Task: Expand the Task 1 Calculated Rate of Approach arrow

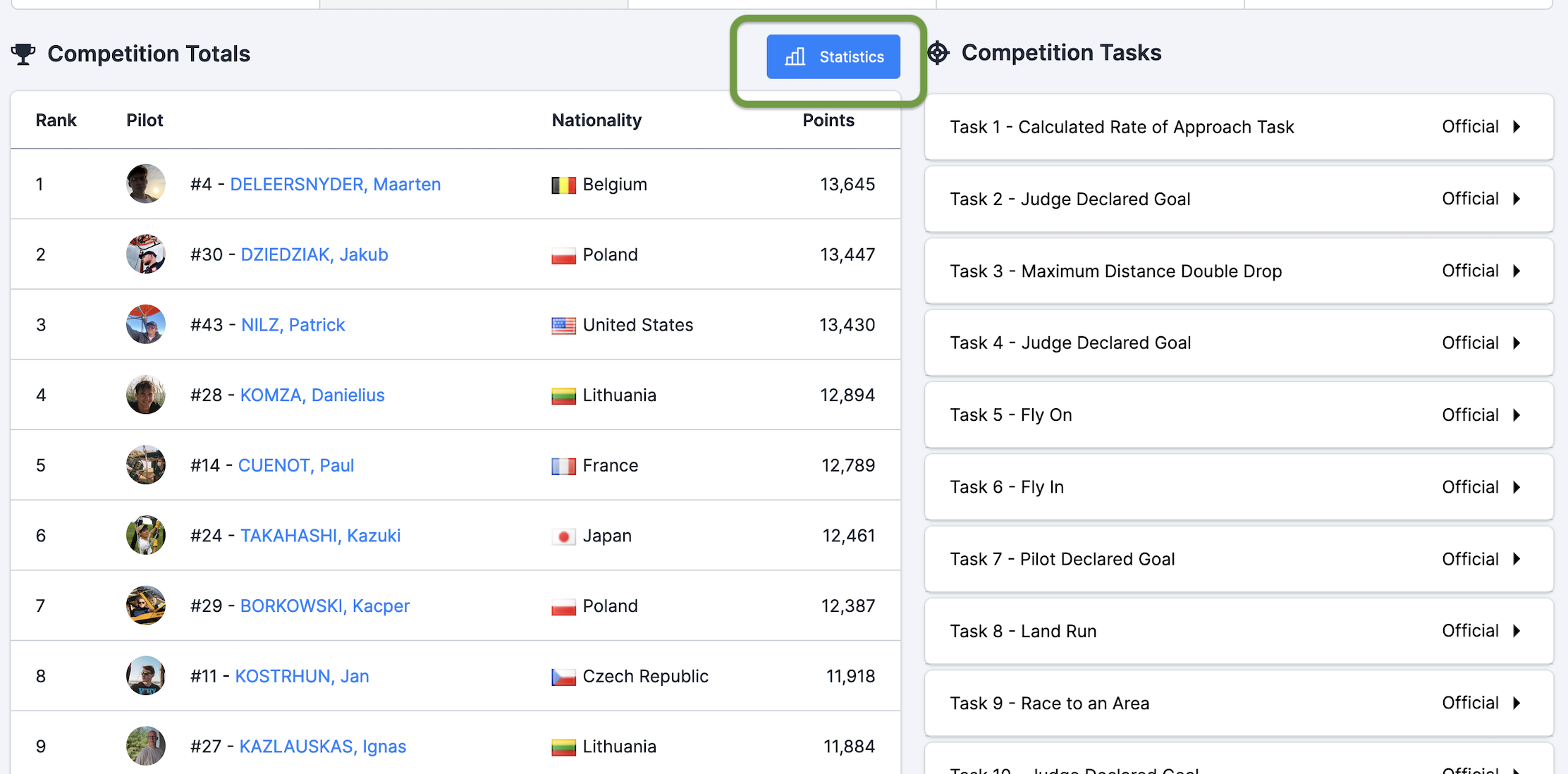Action: click(x=1517, y=127)
